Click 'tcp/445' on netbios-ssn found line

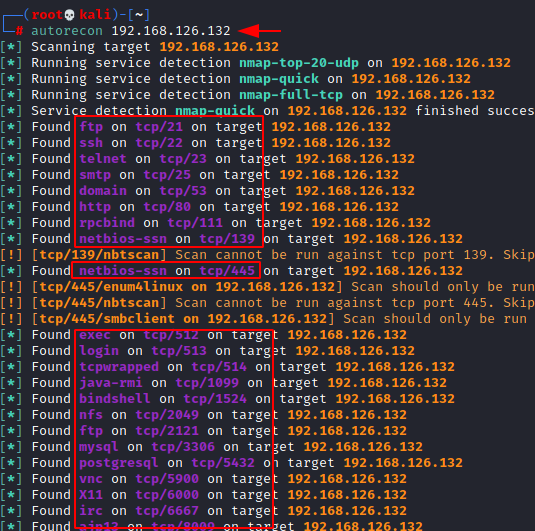pos(227,271)
